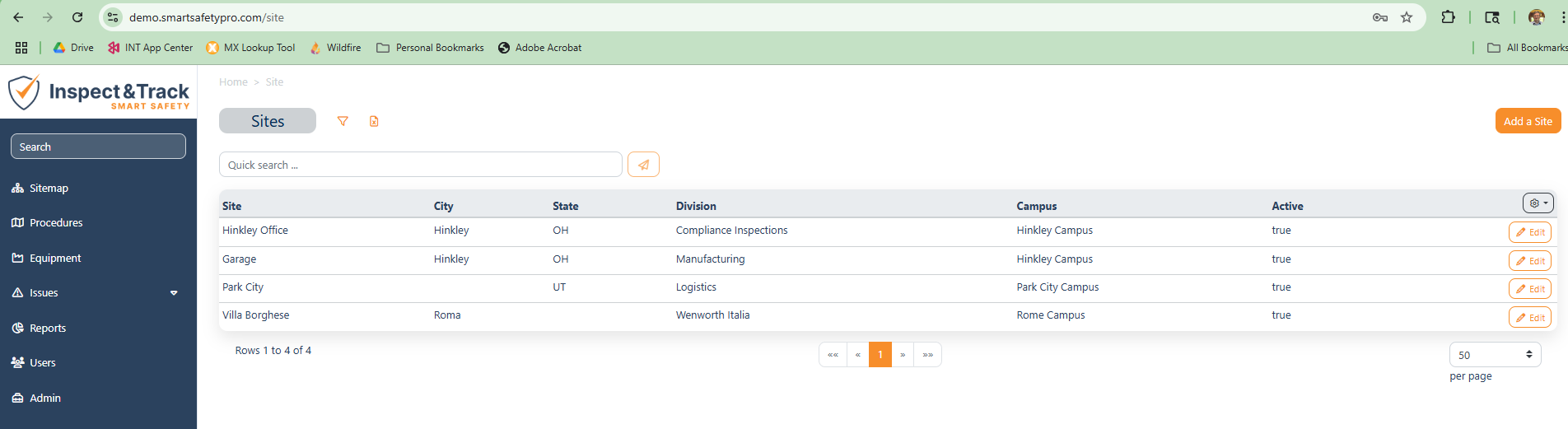Click the password key icon
The width and height of the screenshot is (1568, 429).
click(1380, 17)
